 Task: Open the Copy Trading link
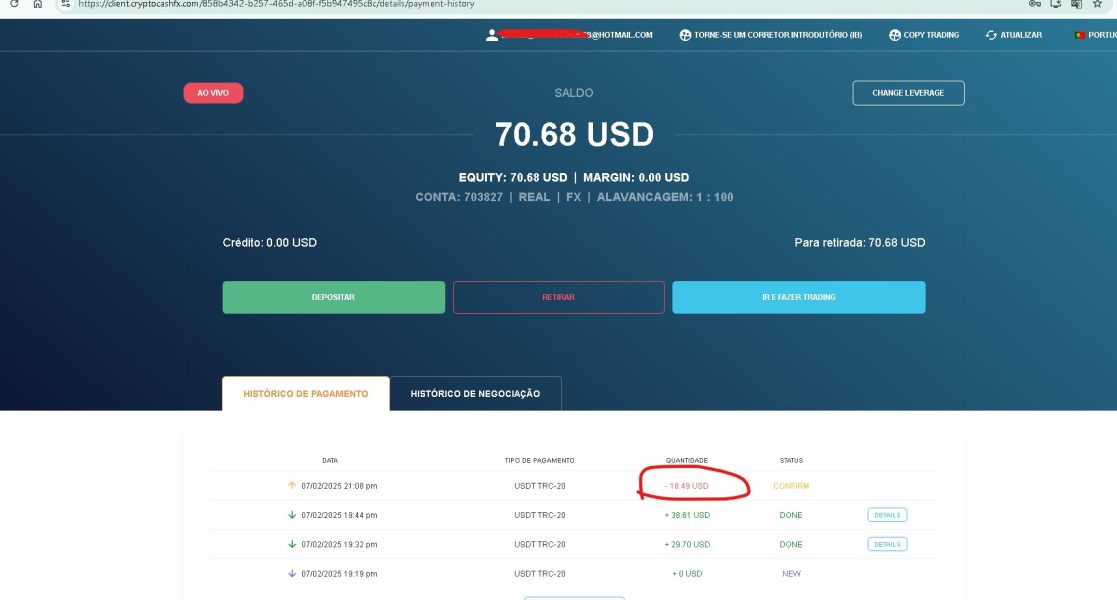[931, 35]
